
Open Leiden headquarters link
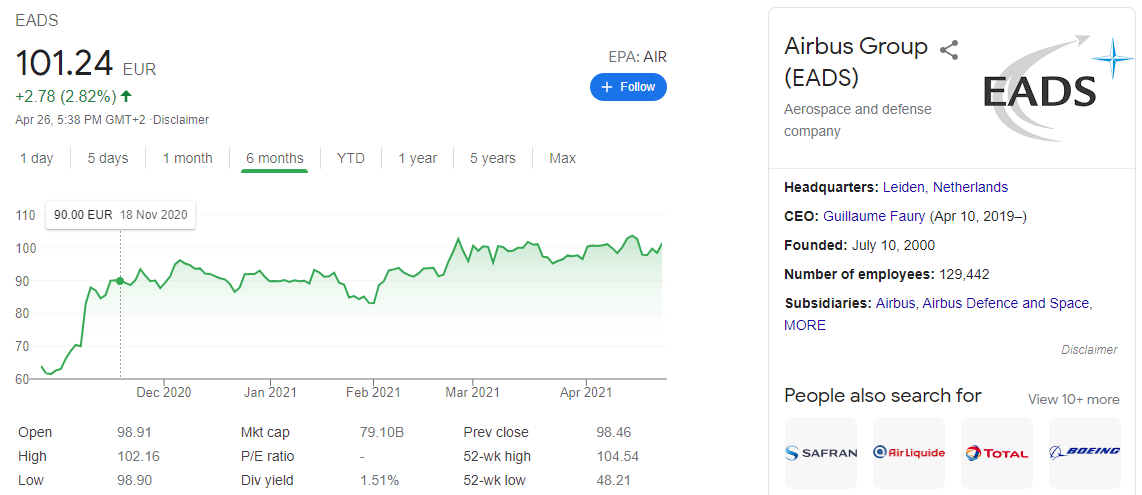(904, 187)
